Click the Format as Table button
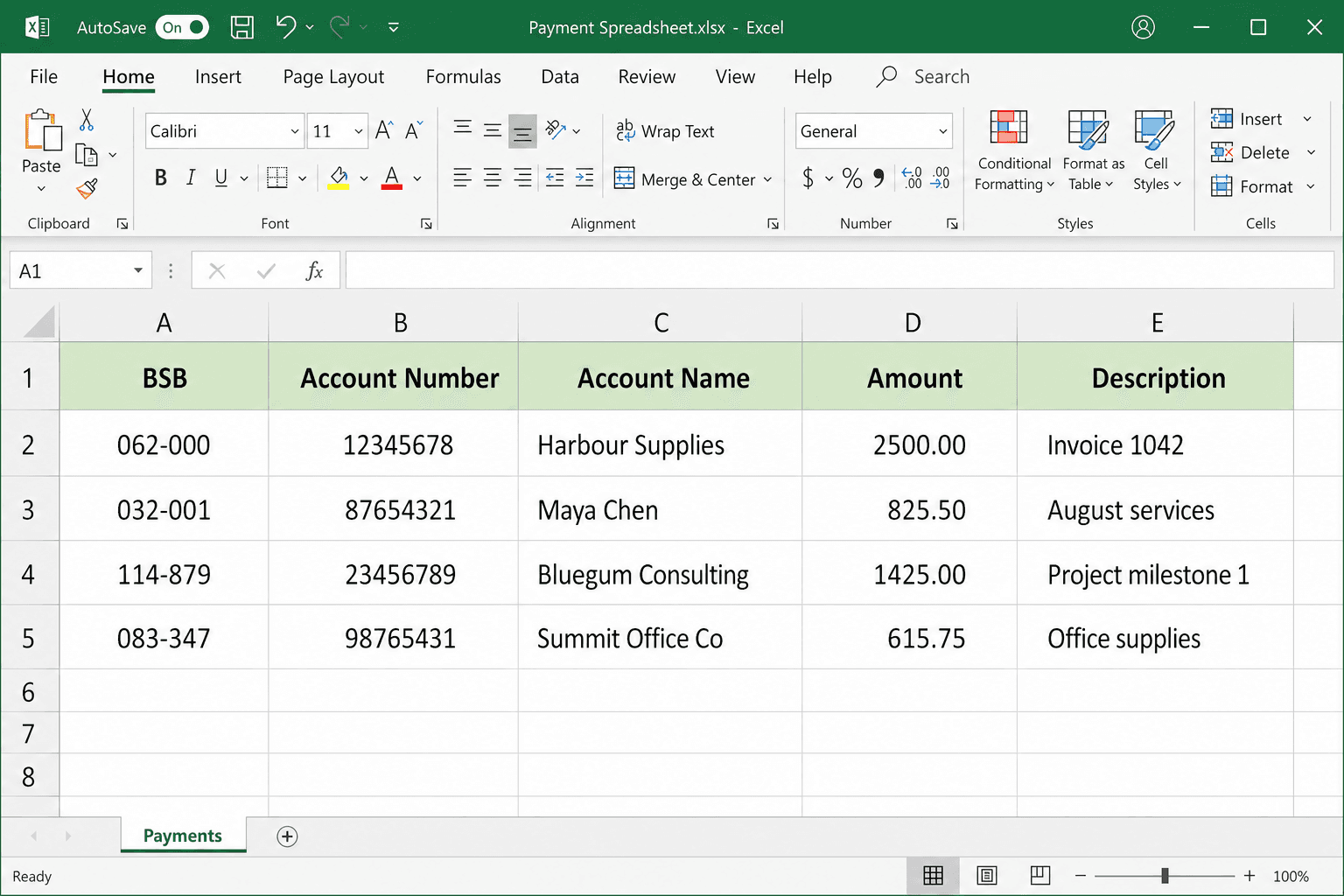Screen dimensions: 1344x896 1093,150
